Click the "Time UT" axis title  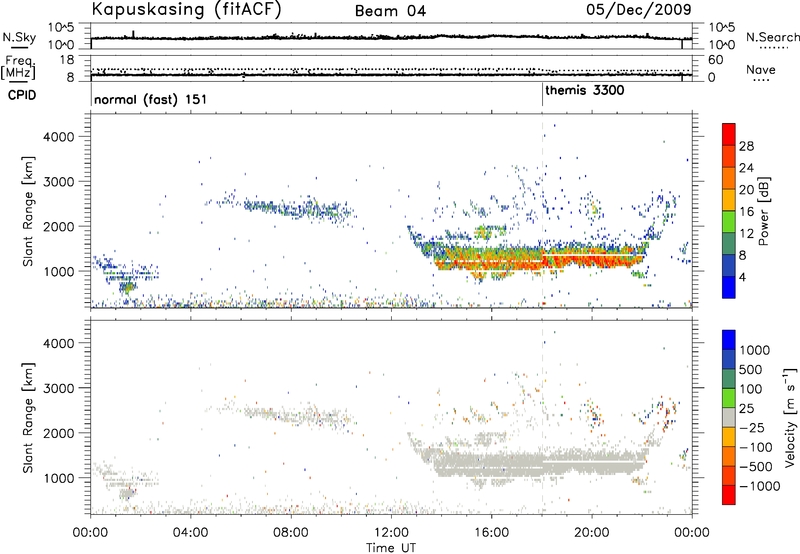[391, 548]
